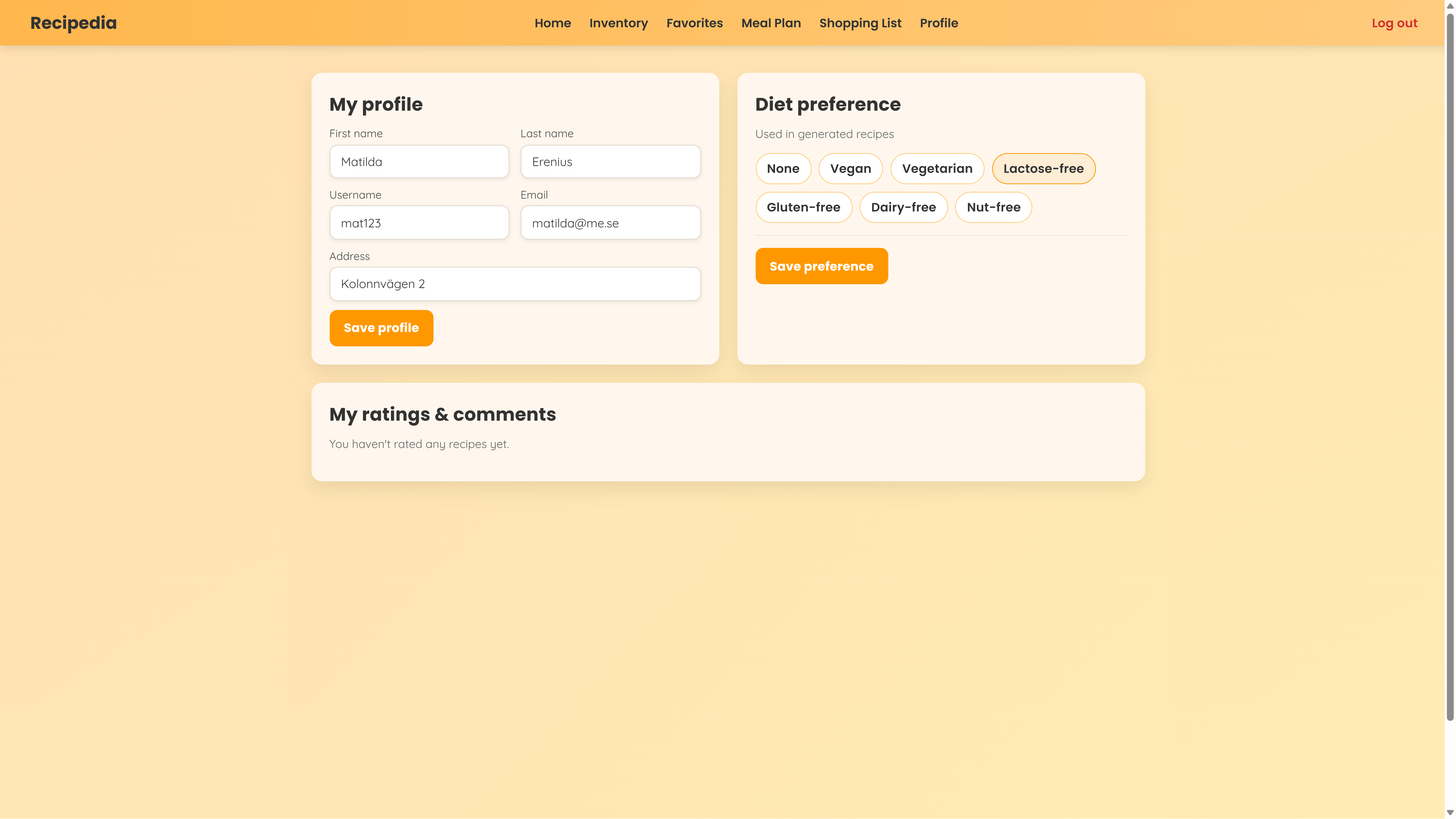Go to the Inventory page

(618, 23)
